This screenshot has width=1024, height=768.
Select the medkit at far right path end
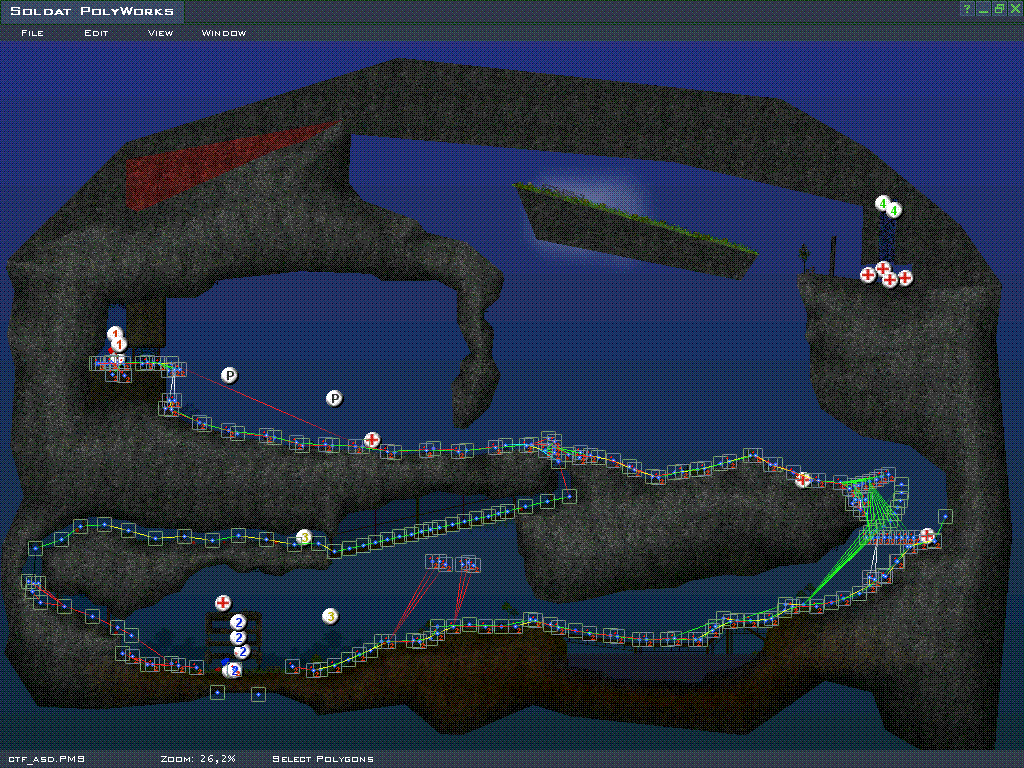[927, 536]
